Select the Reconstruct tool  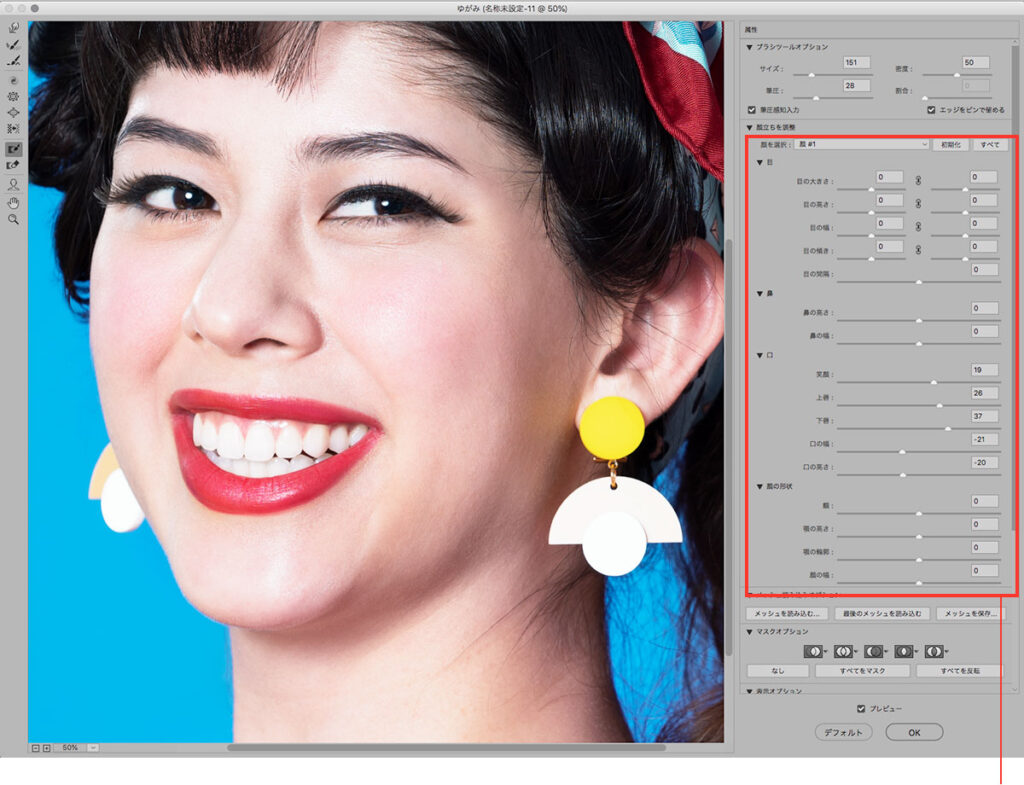point(14,45)
